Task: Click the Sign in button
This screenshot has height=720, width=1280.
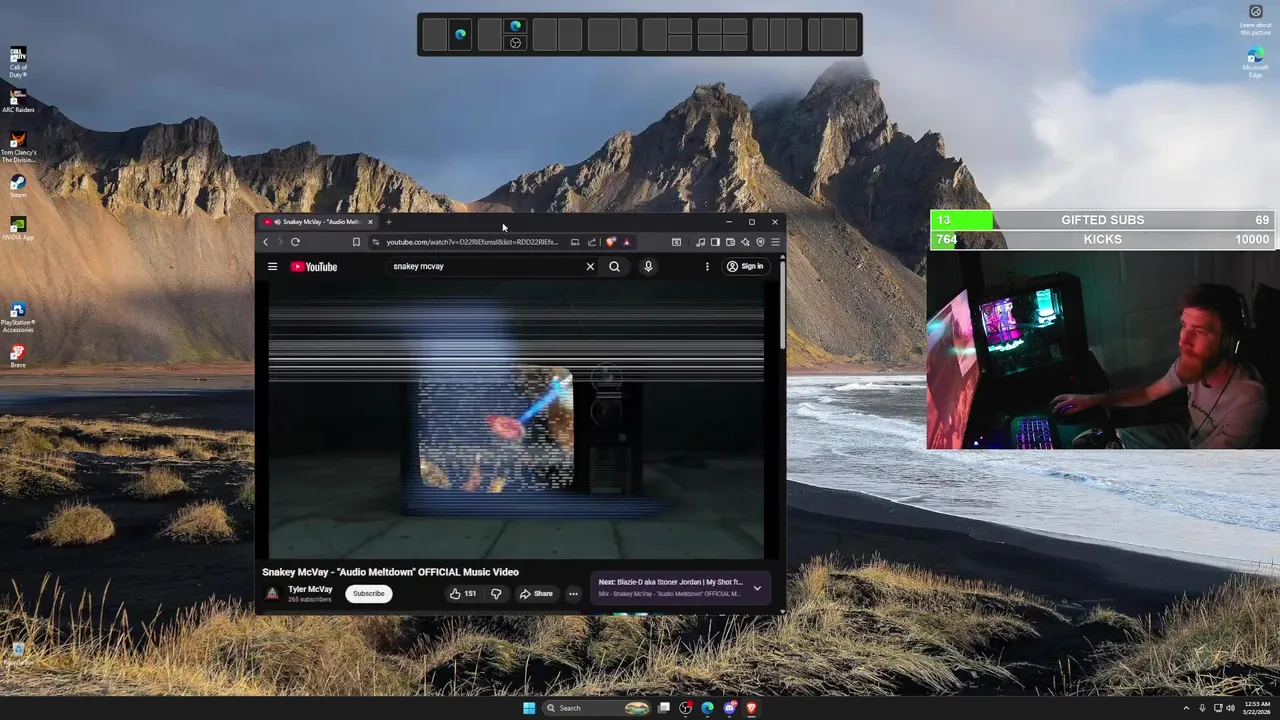Action: [745, 267]
